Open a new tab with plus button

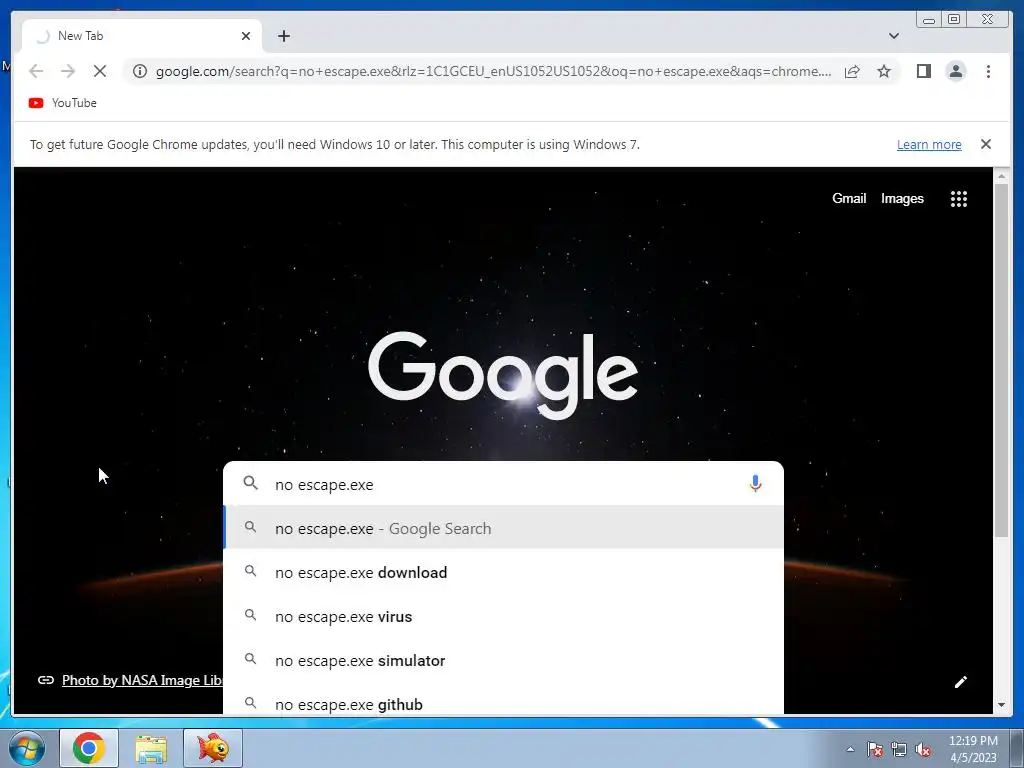coord(283,36)
